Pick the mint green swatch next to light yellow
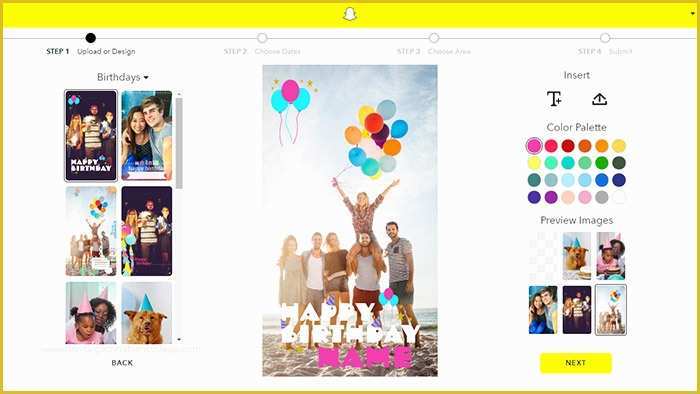700x394 pixels. coord(551,163)
